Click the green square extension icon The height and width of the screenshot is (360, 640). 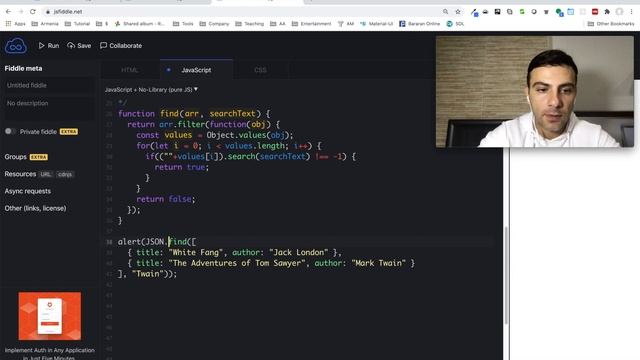[x=522, y=12]
